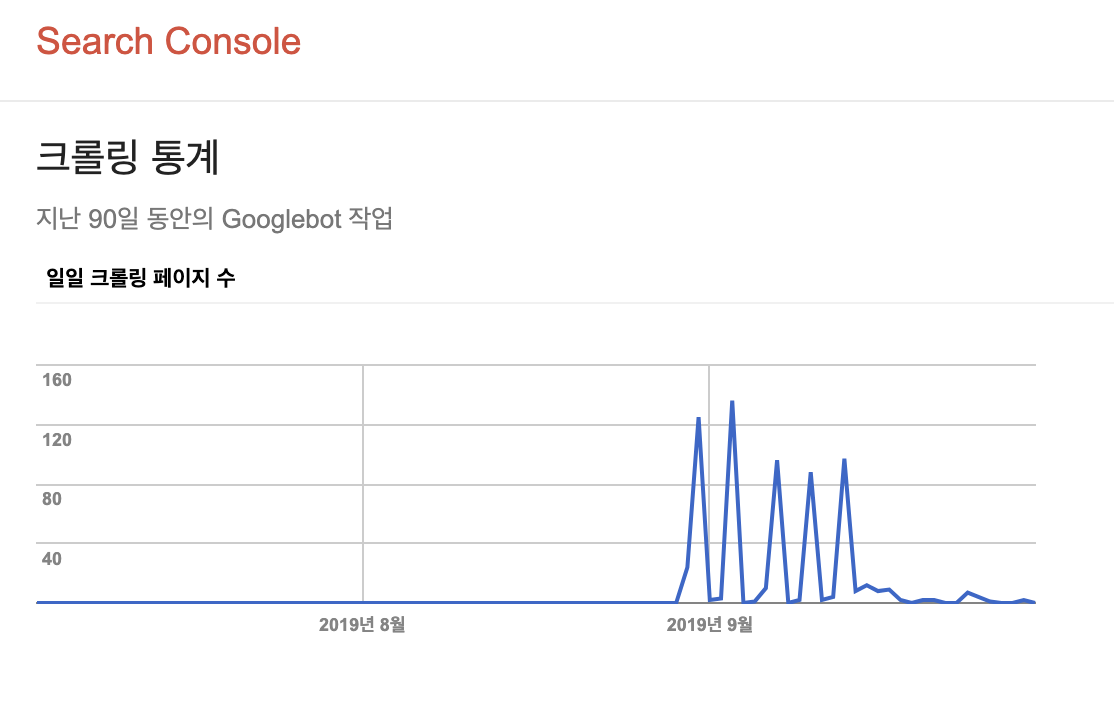Click the 크롤링 통계 page heading
This screenshot has height=702, width=1114.
click(127, 158)
